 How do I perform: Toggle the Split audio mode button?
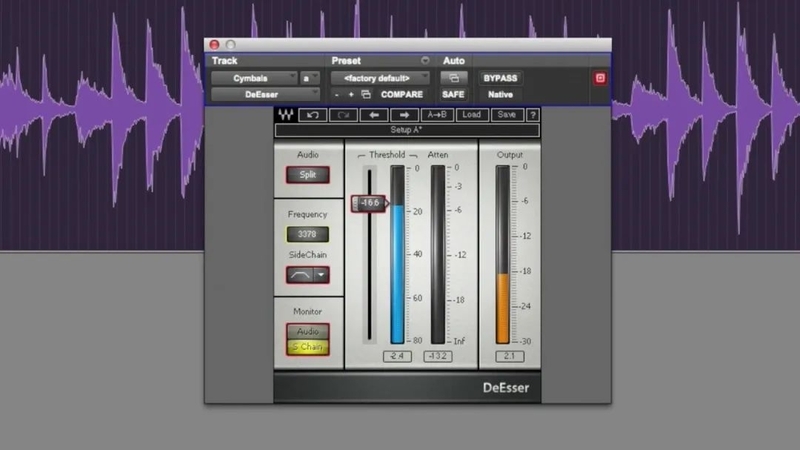coord(308,175)
